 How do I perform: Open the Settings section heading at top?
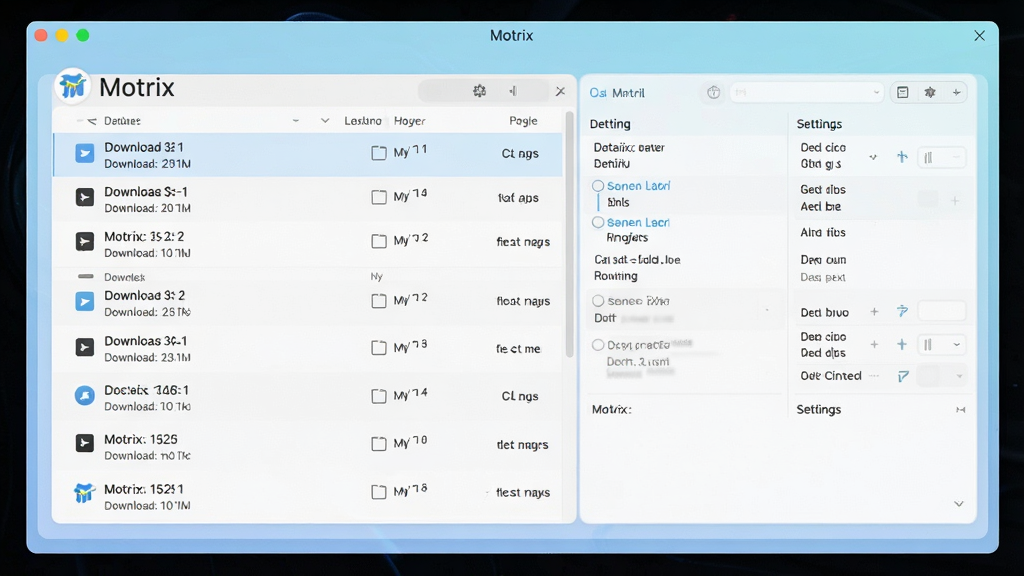819,124
